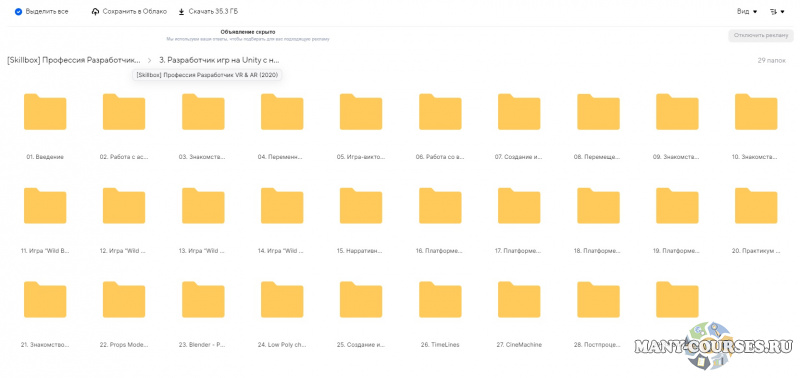Go to [Skillbox] Профессия Разработчик breadcrumb

(x=74, y=60)
